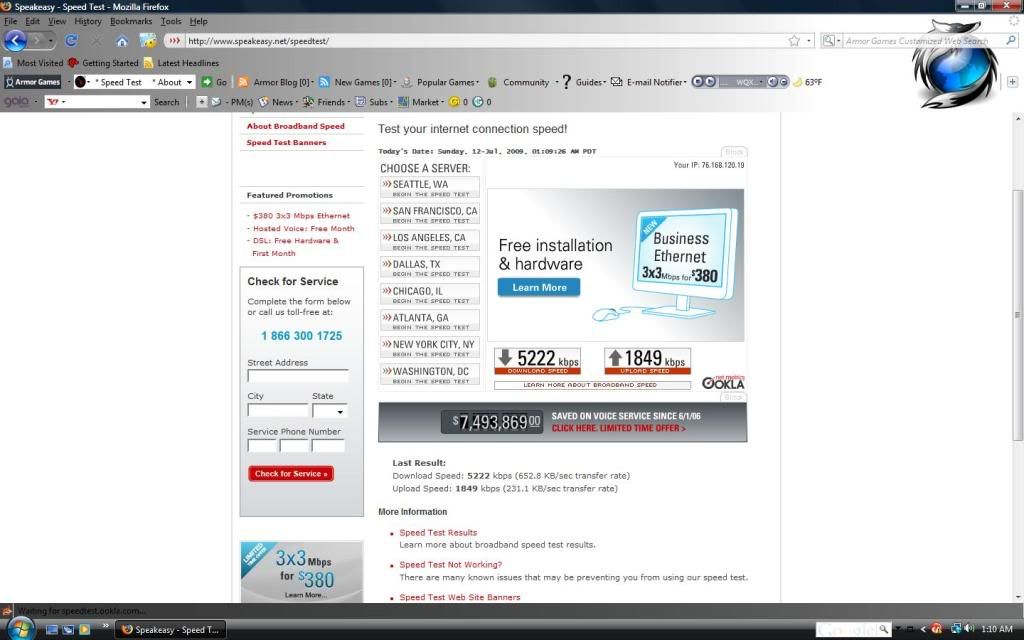Viewport: 1024px width, 640px height.
Task: Click the Learn More button in the ad
Action: [539, 287]
